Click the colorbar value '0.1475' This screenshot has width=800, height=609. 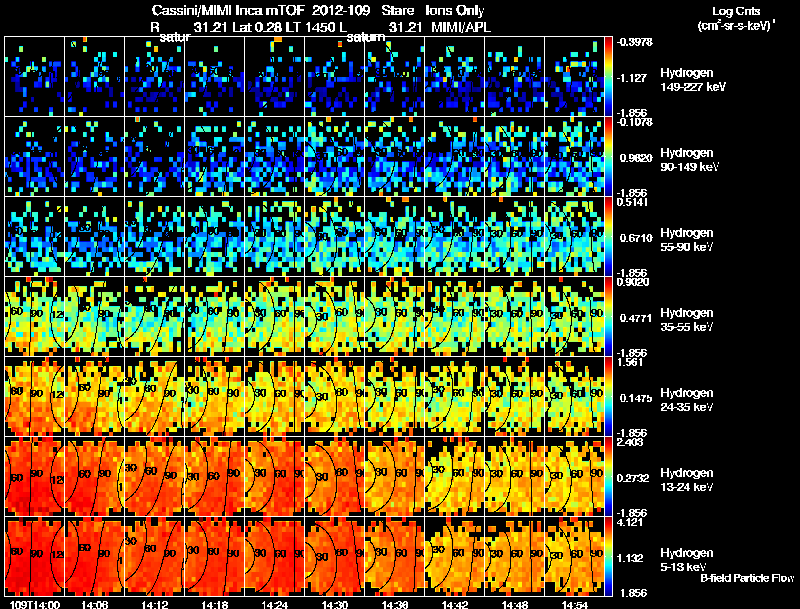(x=636, y=398)
